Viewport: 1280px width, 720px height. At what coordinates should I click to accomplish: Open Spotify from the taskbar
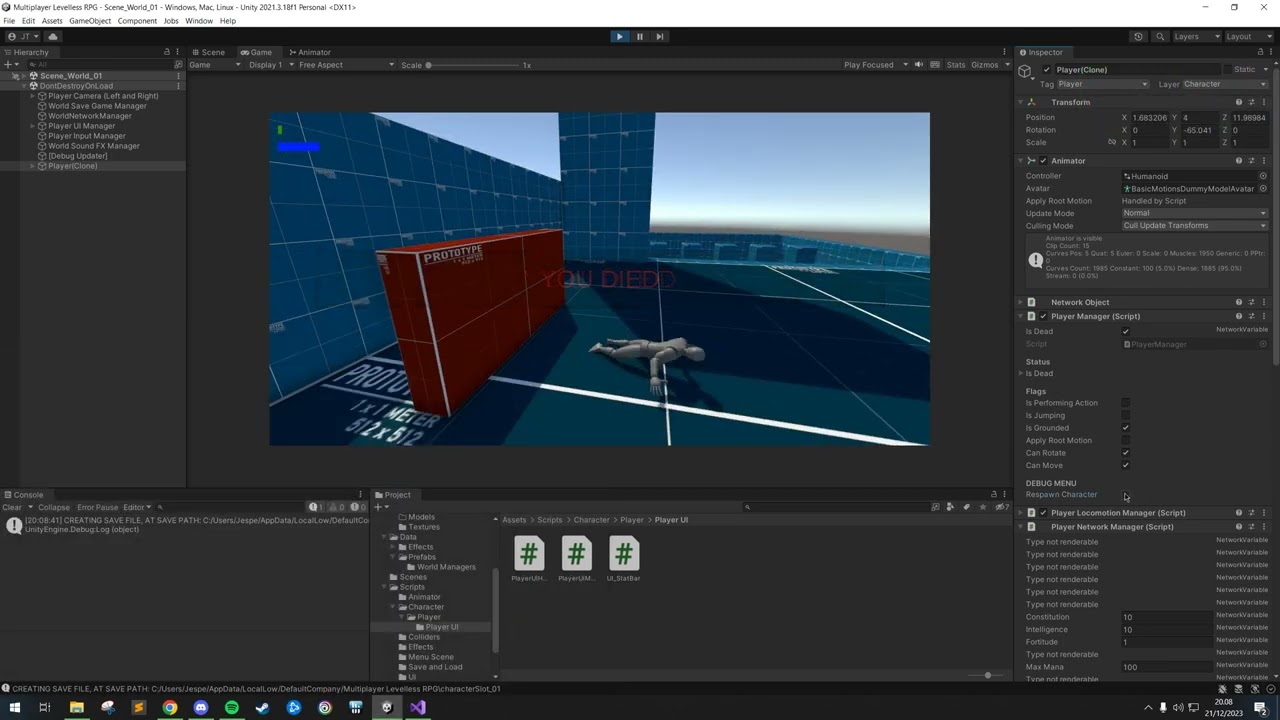point(232,708)
